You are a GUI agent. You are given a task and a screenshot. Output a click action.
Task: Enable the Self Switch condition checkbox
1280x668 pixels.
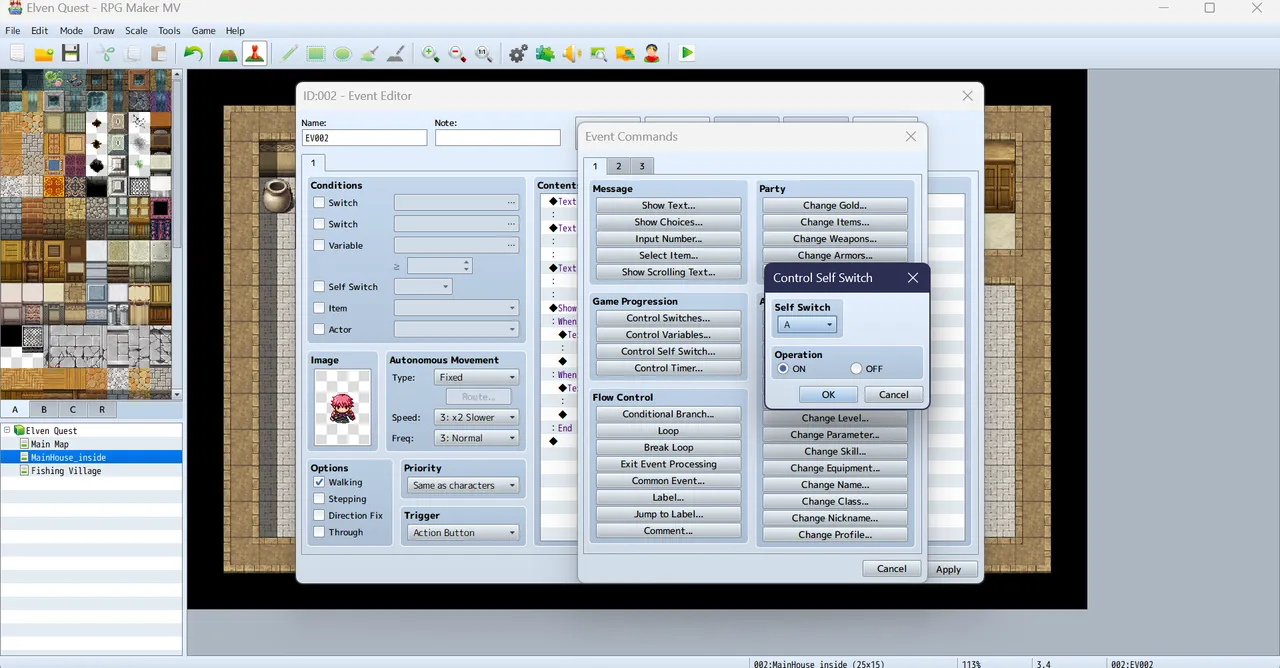pyautogui.click(x=319, y=287)
